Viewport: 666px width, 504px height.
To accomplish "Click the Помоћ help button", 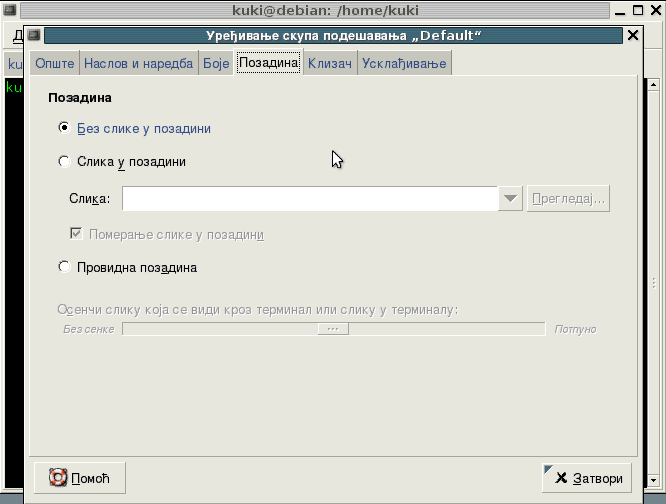I will (x=80, y=478).
